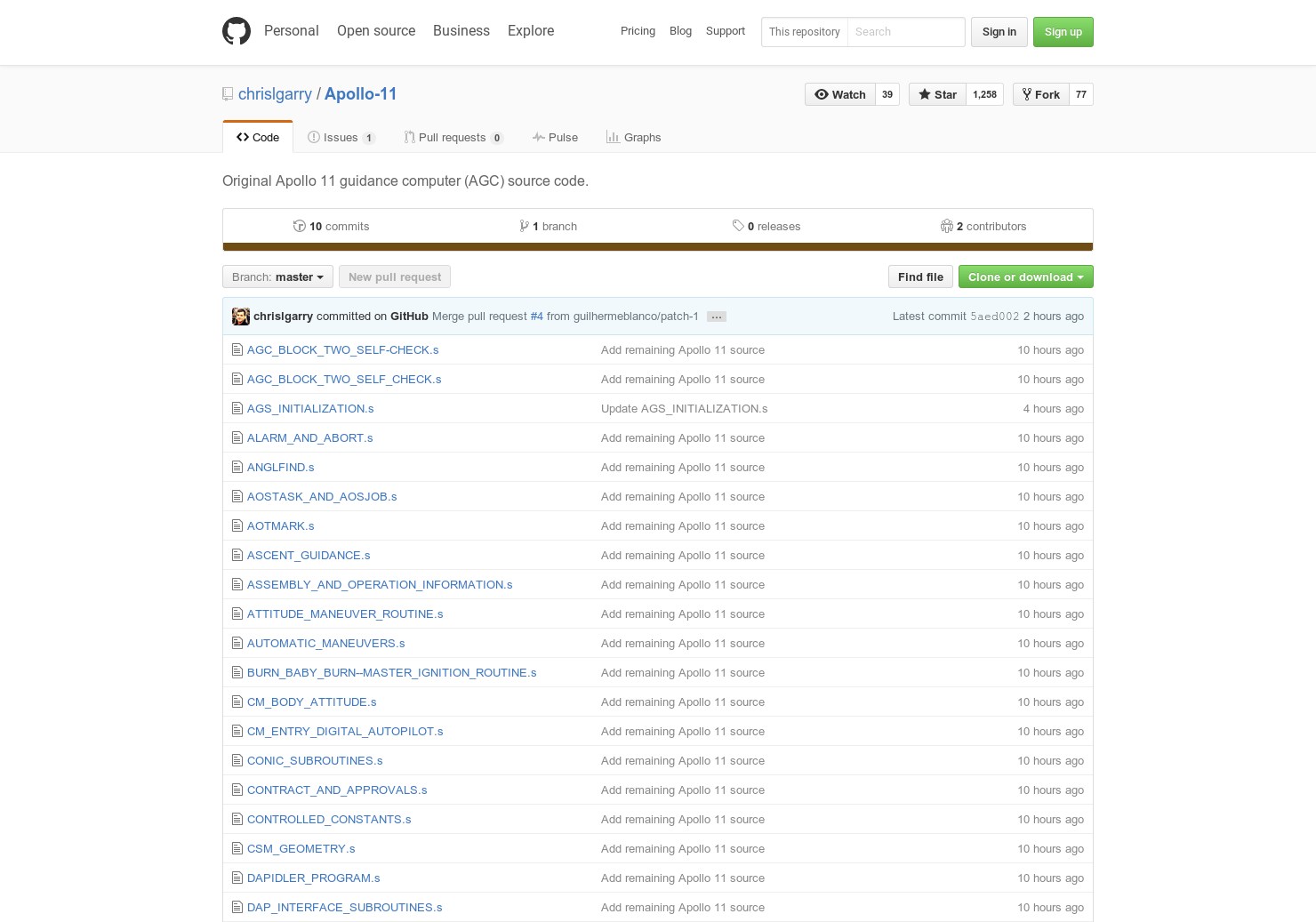The image size is (1316, 922).
Task: Click the file icon beside AOTMARK.s
Action: tap(237, 526)
